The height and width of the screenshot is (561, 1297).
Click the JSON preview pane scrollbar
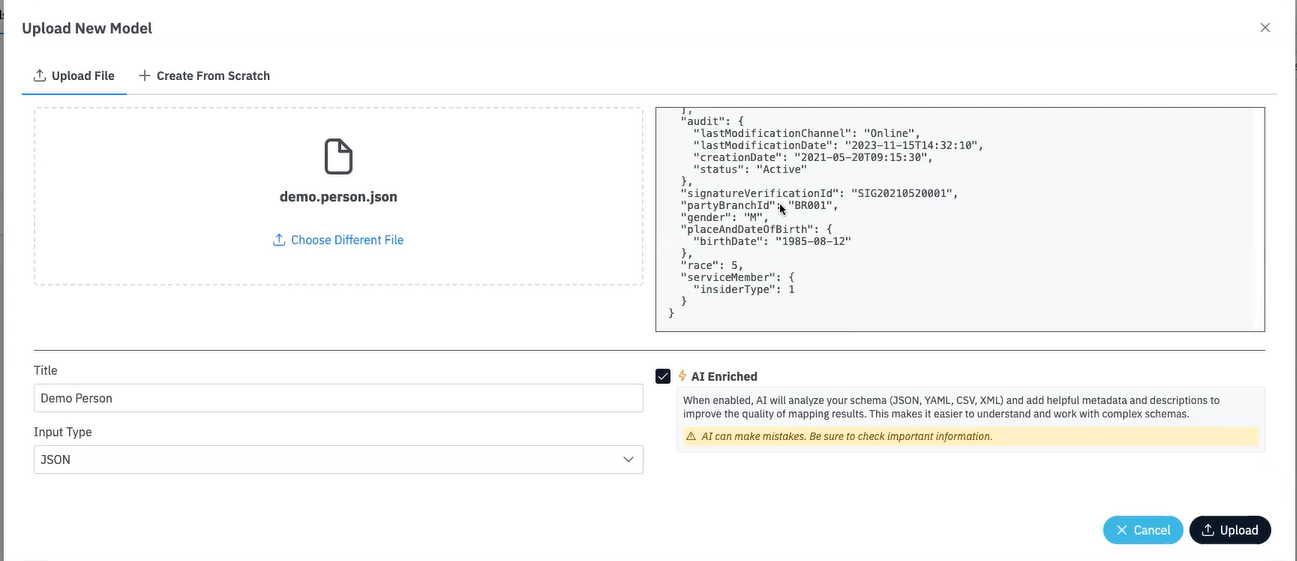1258,220
